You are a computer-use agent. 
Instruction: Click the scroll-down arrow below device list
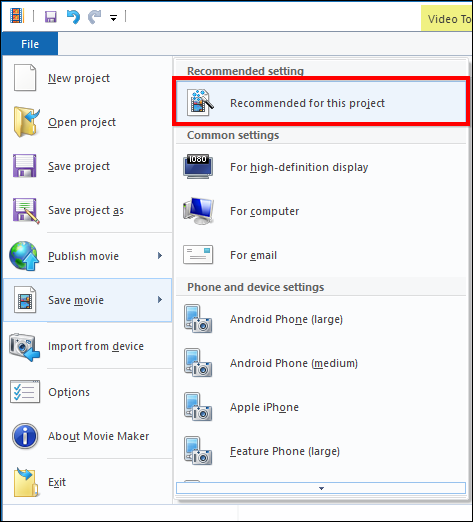[321, 488]
